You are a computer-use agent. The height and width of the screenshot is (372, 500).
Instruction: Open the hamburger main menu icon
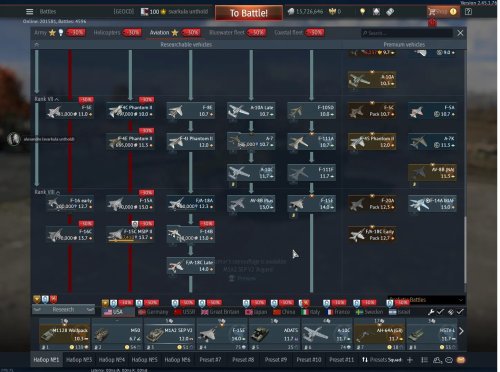(x=29, y=12)
